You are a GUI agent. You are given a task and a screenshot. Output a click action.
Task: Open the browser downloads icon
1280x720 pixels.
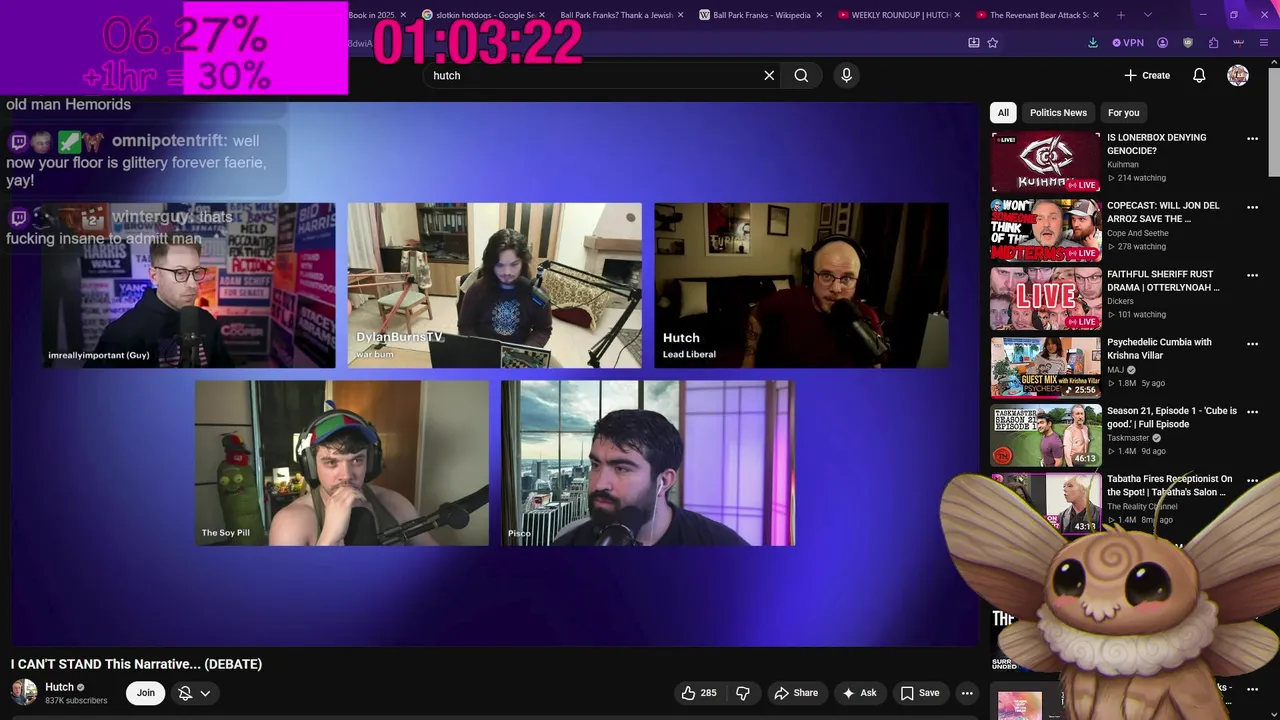1093,43
